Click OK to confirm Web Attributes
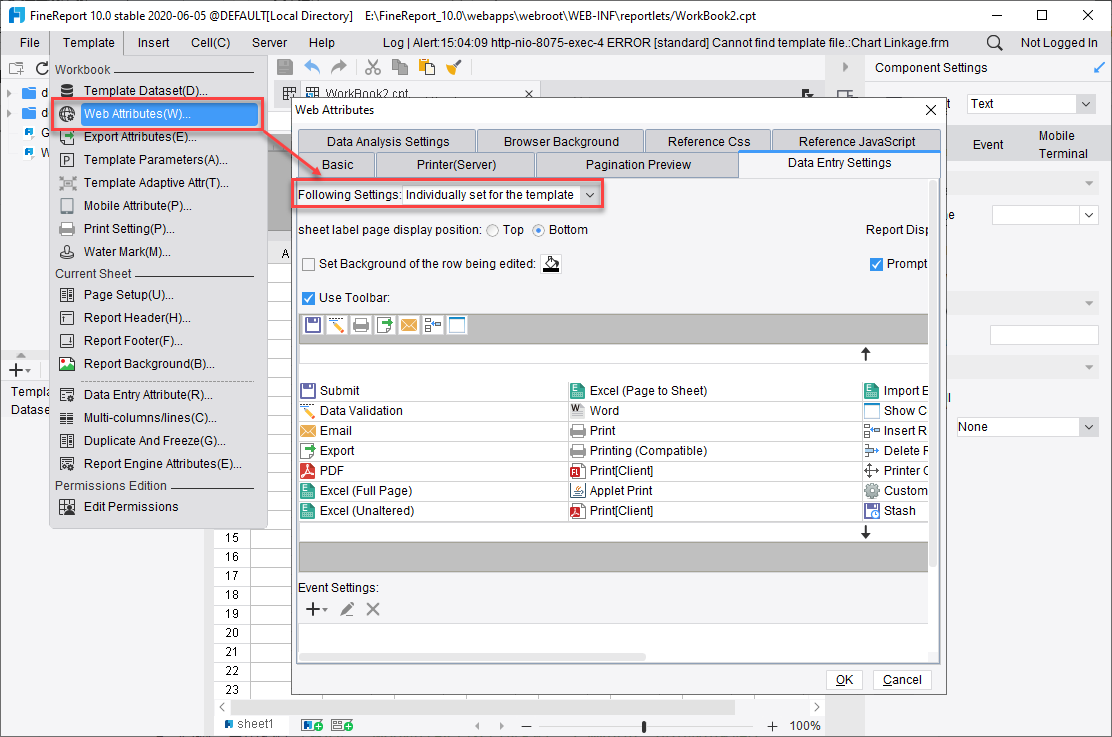Viewport: 1112px width, 737px height. point(844,679)
